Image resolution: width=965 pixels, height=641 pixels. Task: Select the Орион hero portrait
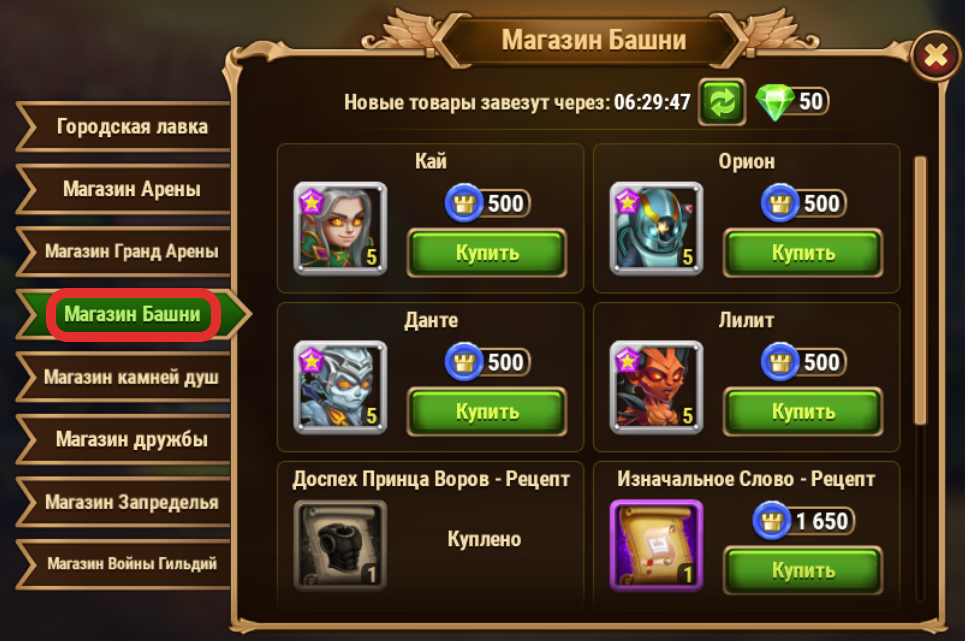click(x=656, y=228)
